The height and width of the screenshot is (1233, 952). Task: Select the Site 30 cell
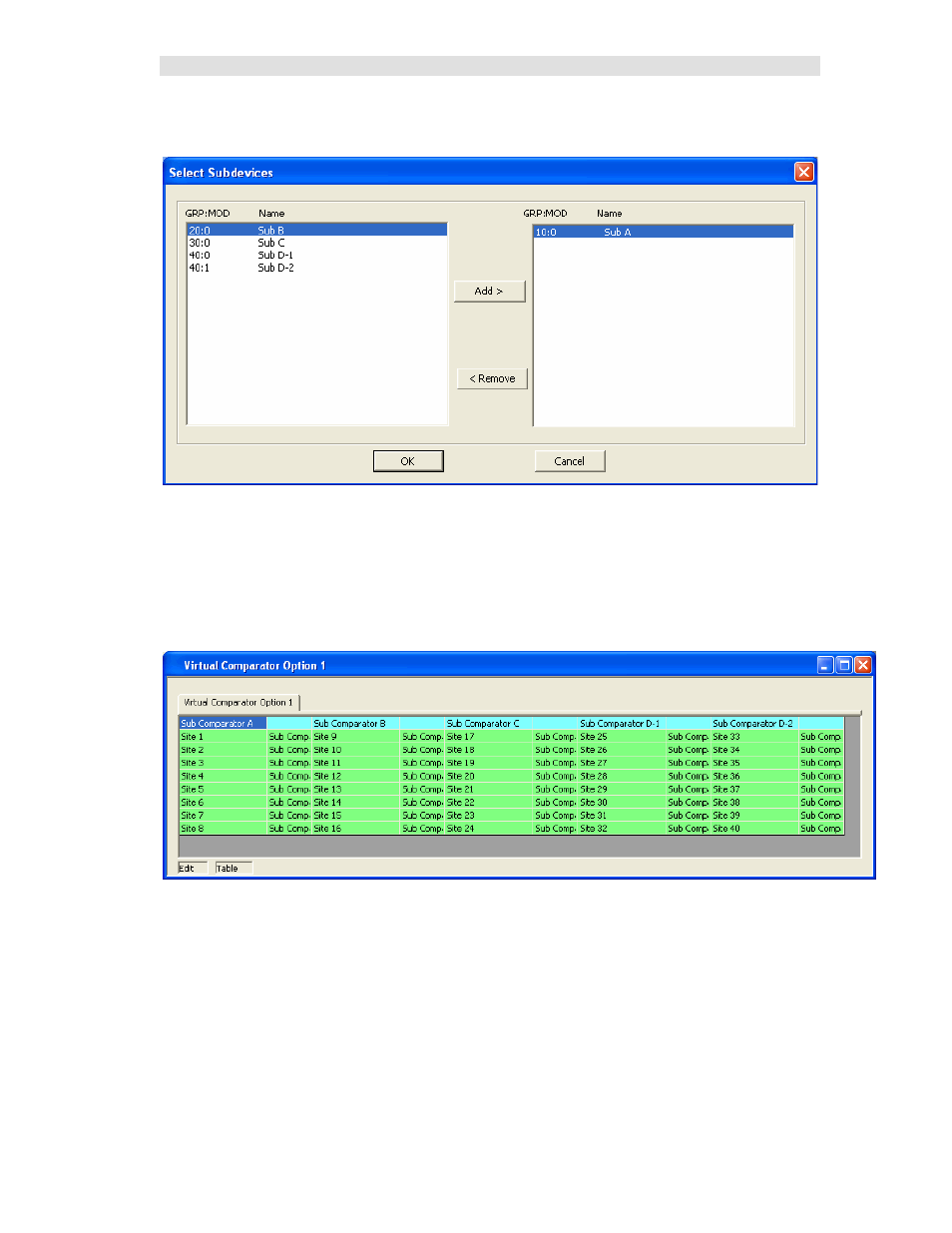(x=622, y=802)
